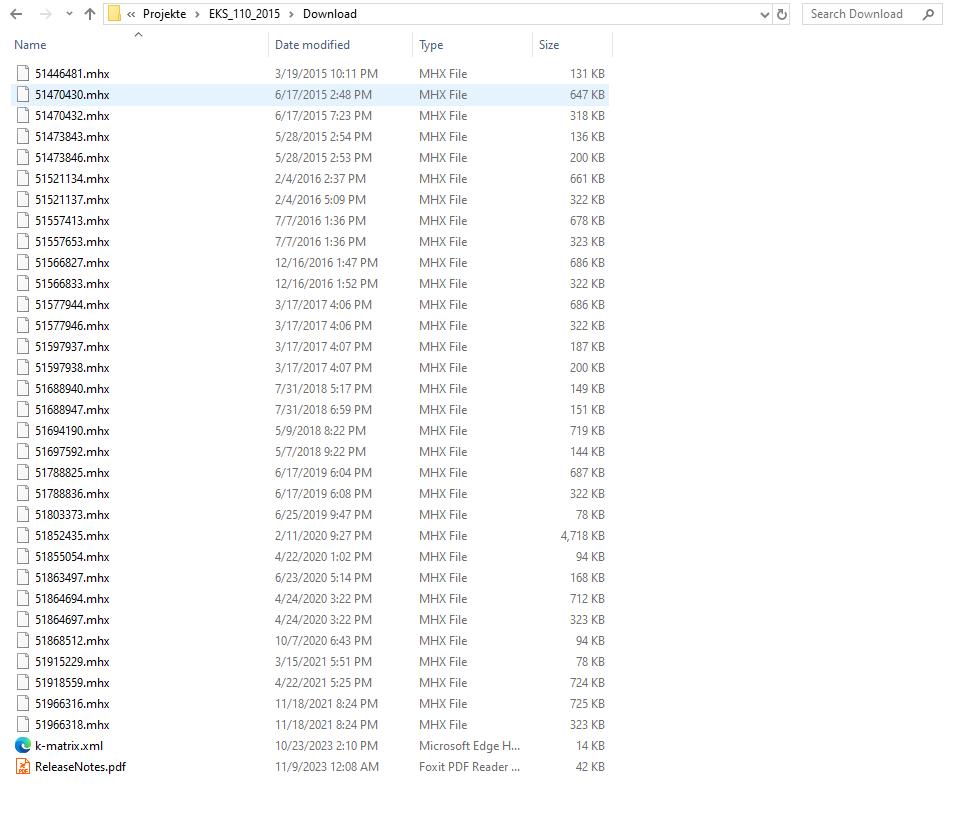Sort by Date modified column
Image resolution: width=956 pixels, height=838 pixels.
312,45
